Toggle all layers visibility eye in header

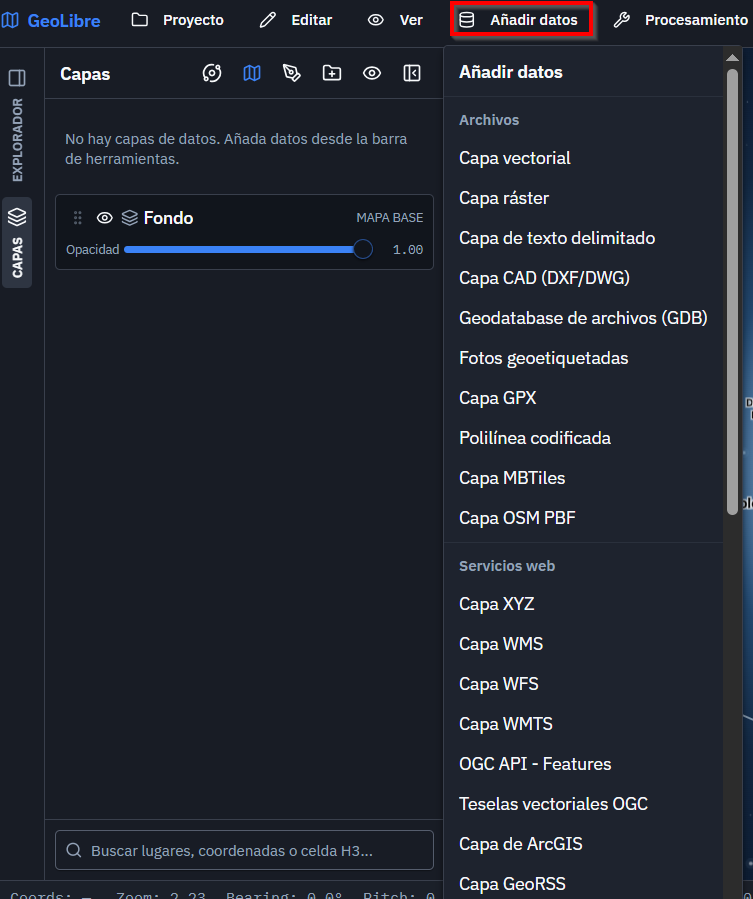pos(372,73)
